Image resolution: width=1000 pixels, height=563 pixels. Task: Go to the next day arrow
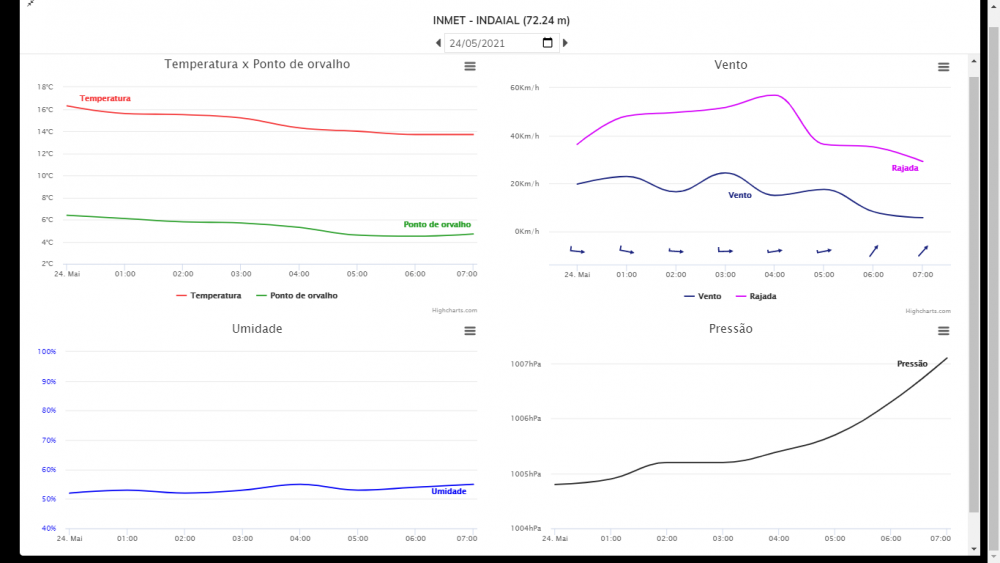click(565, 43)
